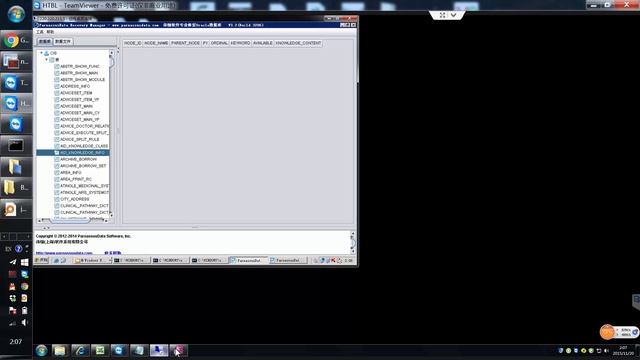Click the ORDINAL column header
Screen dimensions: 640x360
coord(219,43)
